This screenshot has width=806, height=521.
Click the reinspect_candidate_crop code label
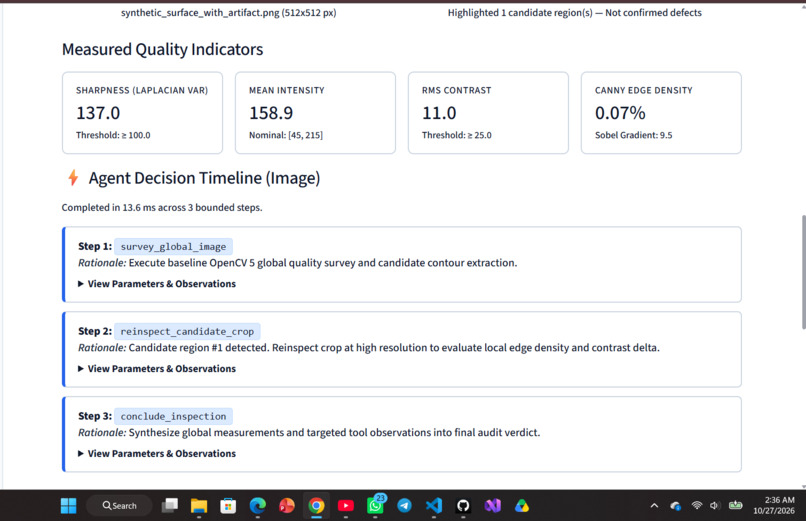click(x=187, y=331)
